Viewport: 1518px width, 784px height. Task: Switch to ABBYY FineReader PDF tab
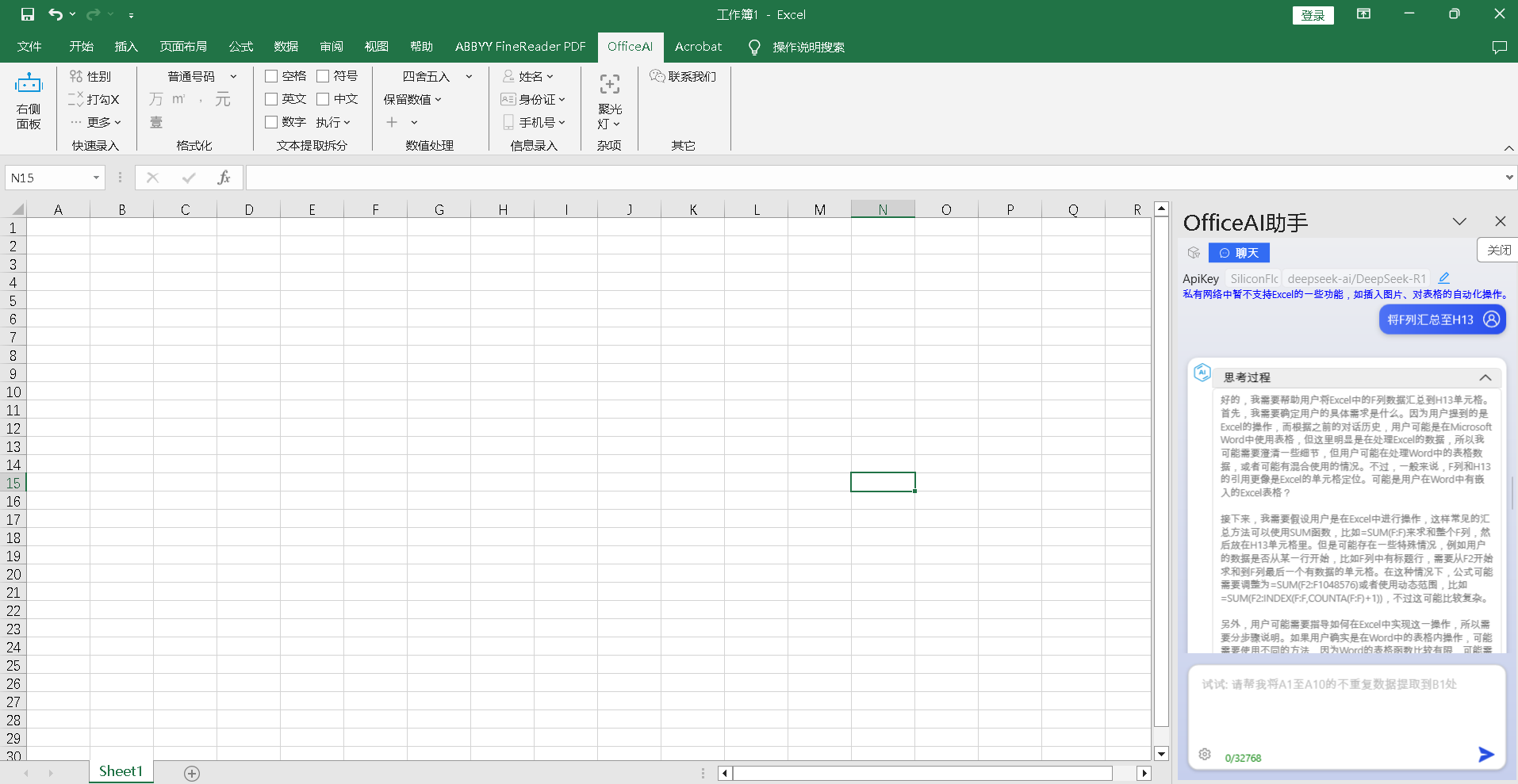[x=520, y=47]
